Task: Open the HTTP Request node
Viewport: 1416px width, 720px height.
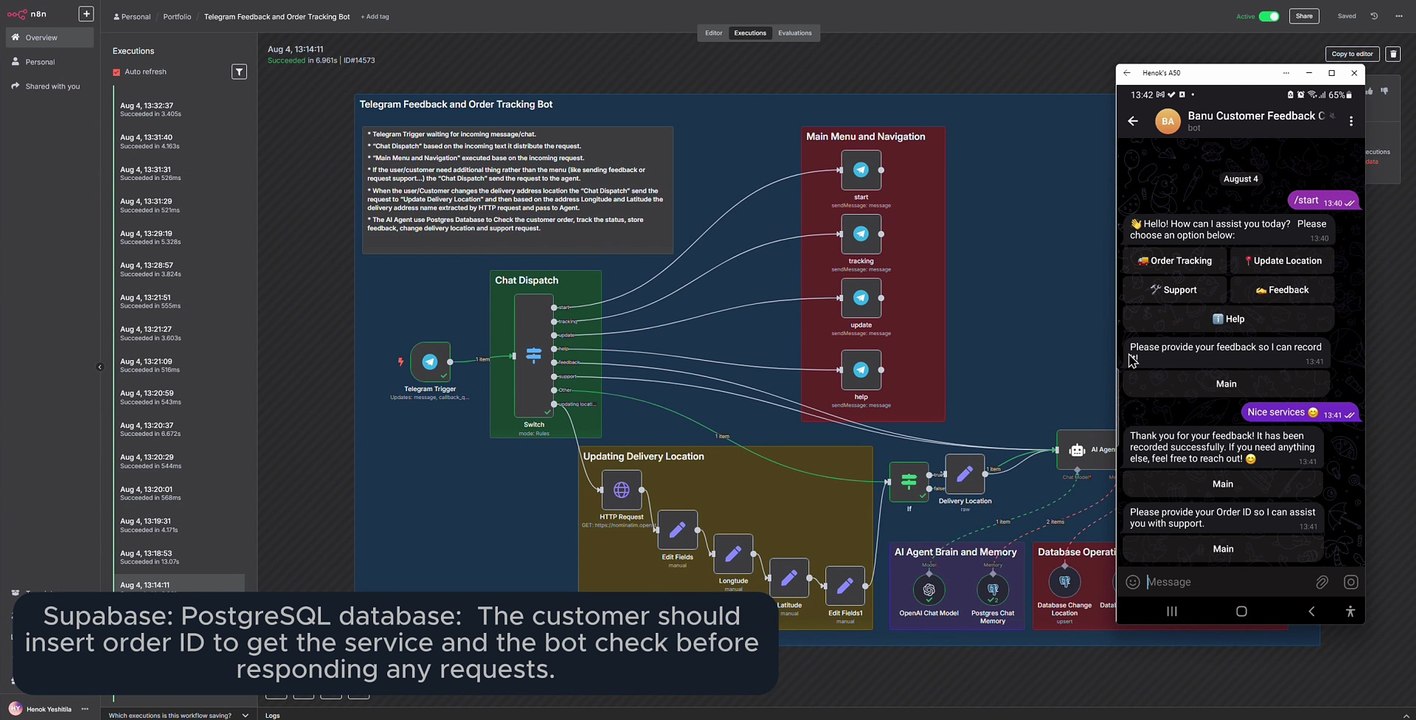Action: 621,490
